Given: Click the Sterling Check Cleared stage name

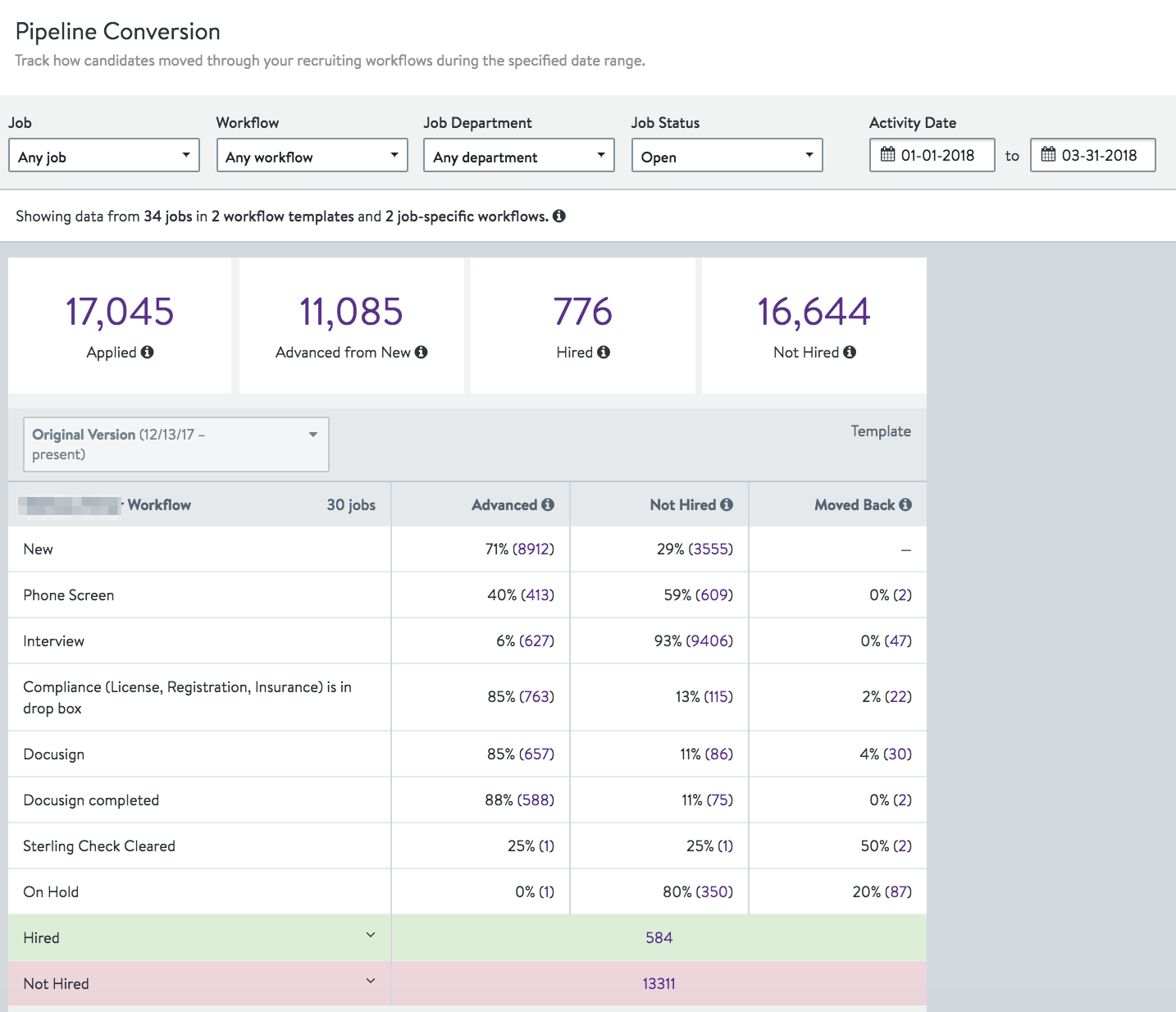Looking at the screenshot, I should click(99, 846).
